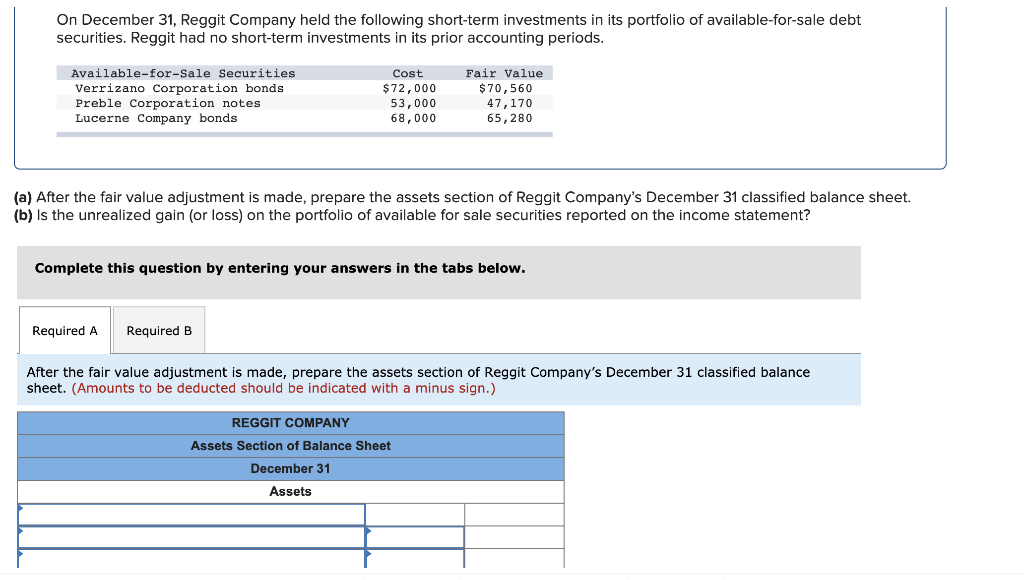The height and width of the screenshot is (580, 1024).
Task: Click the first empty account title cell
Action: pos(190,514)
